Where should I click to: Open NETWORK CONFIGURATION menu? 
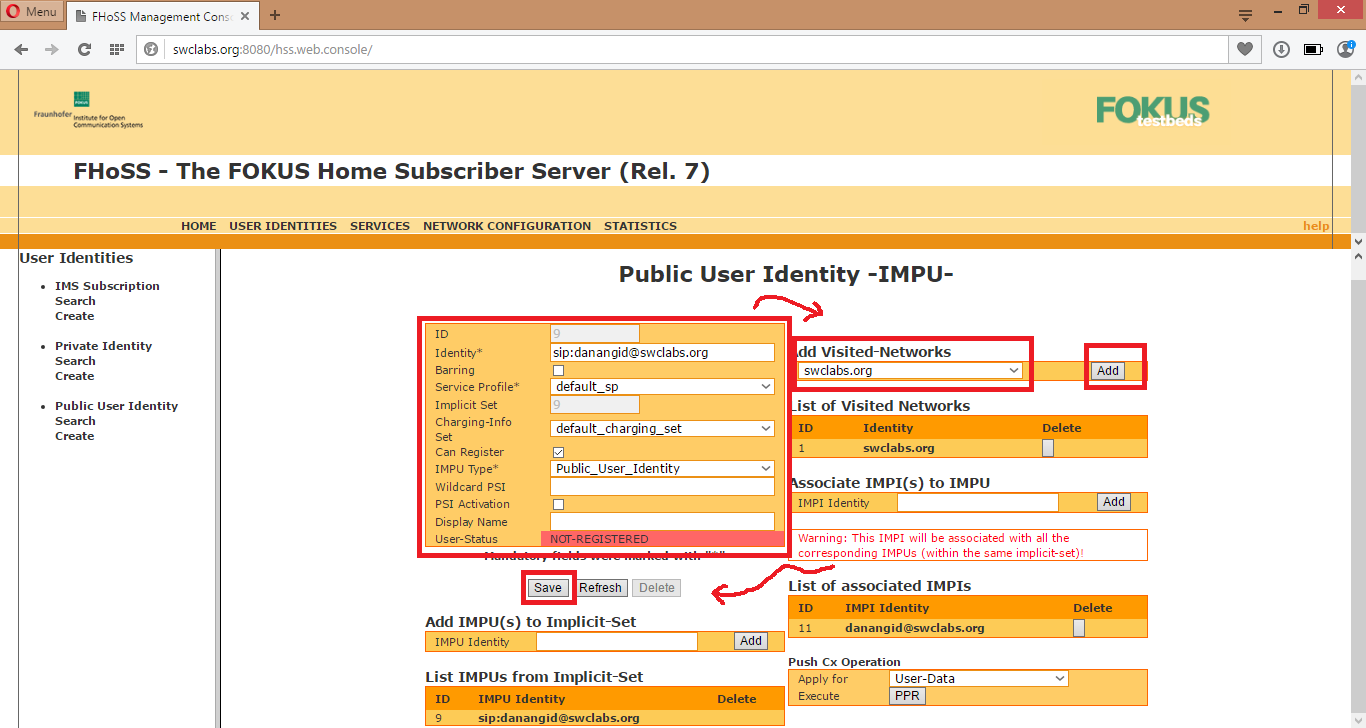pyautogui.click(x=507, y=226)
